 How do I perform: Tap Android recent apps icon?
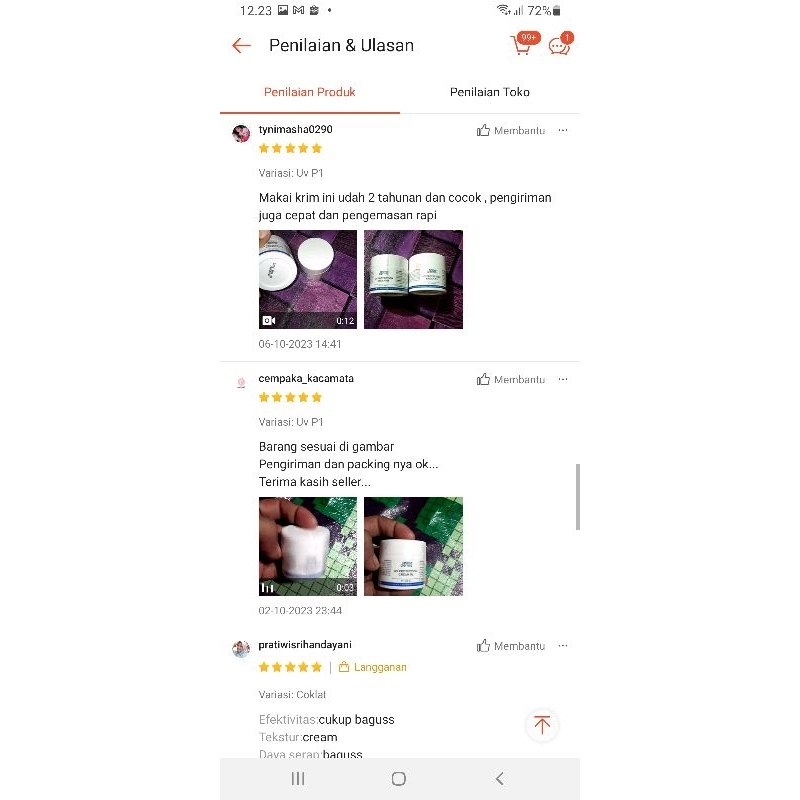click(x=298, y=779)
